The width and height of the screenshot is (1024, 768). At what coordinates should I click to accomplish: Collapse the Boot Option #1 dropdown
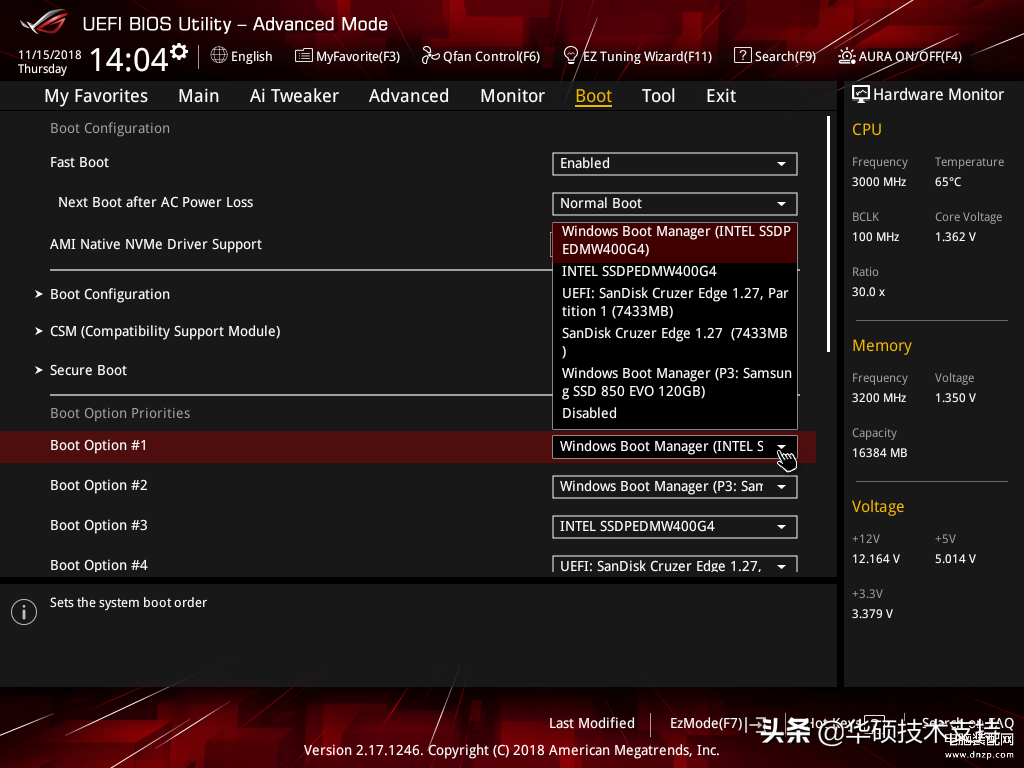pyautogui.click(x=675, y=447)
